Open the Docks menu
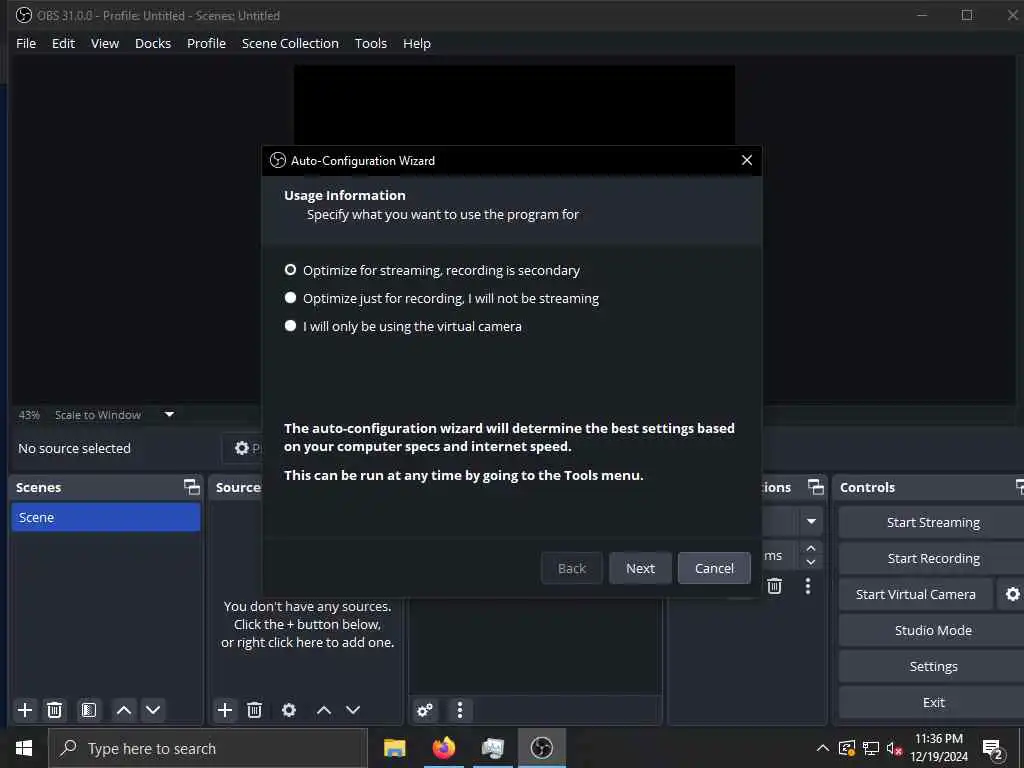 tap(153, 43)
